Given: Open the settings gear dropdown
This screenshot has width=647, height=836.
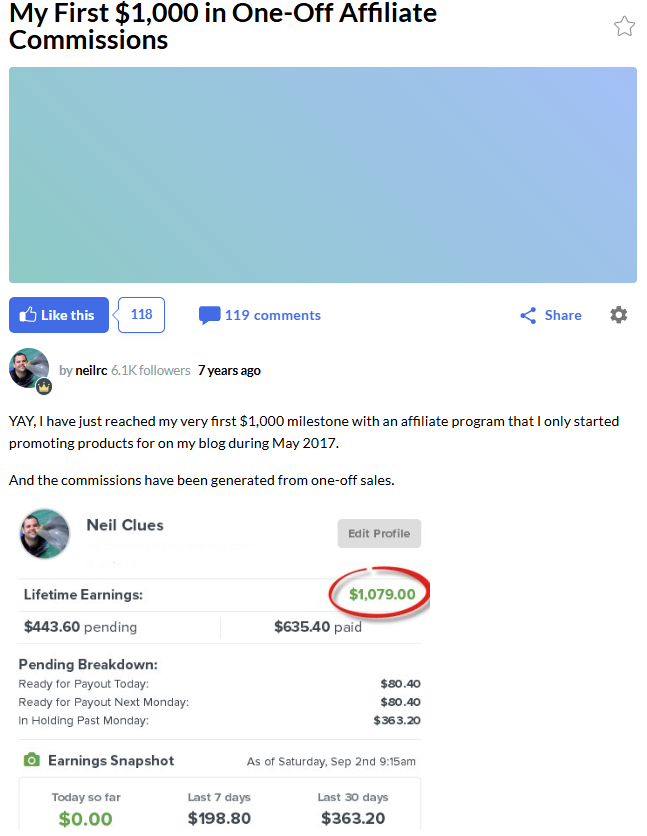Looking at the screenshot, I should [x=619, y=315].
